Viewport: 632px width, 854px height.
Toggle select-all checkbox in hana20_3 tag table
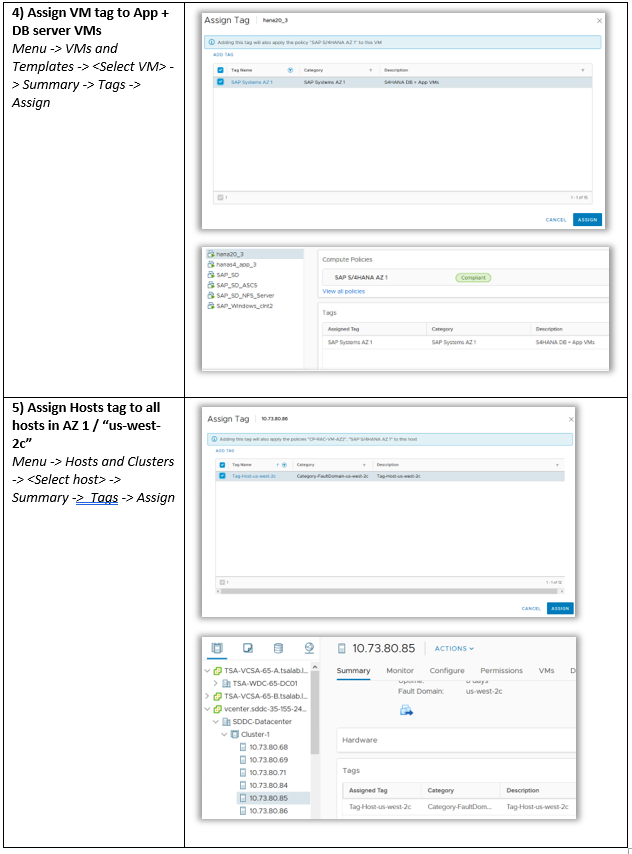click(x=220, y=70)
